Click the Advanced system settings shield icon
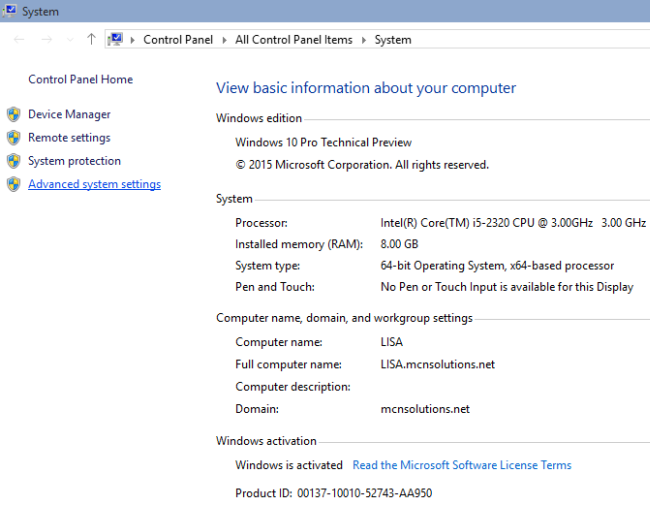This screenshot has width=650, height=505. coord(13,184)
